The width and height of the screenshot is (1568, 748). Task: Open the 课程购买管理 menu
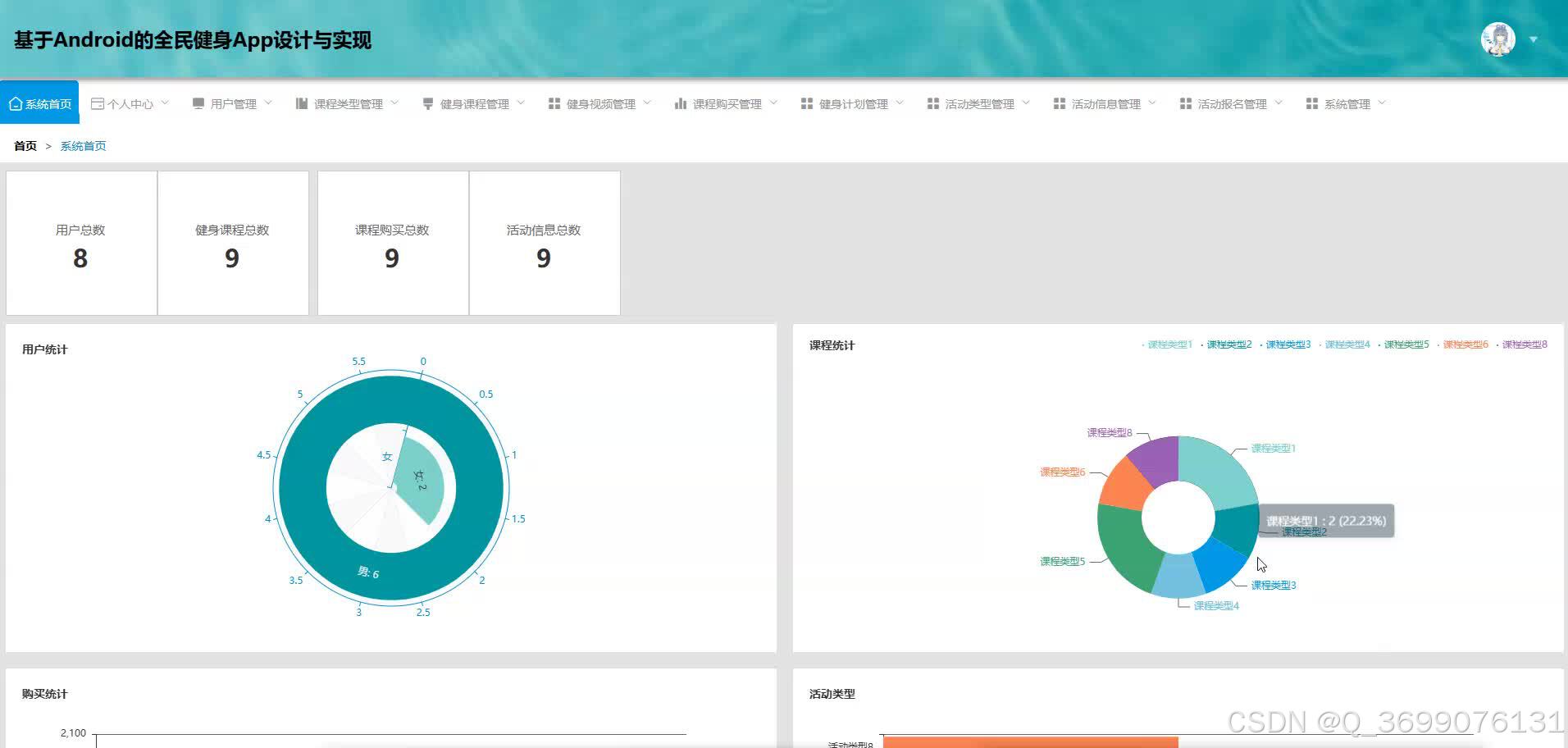click(x=727, y=103)
